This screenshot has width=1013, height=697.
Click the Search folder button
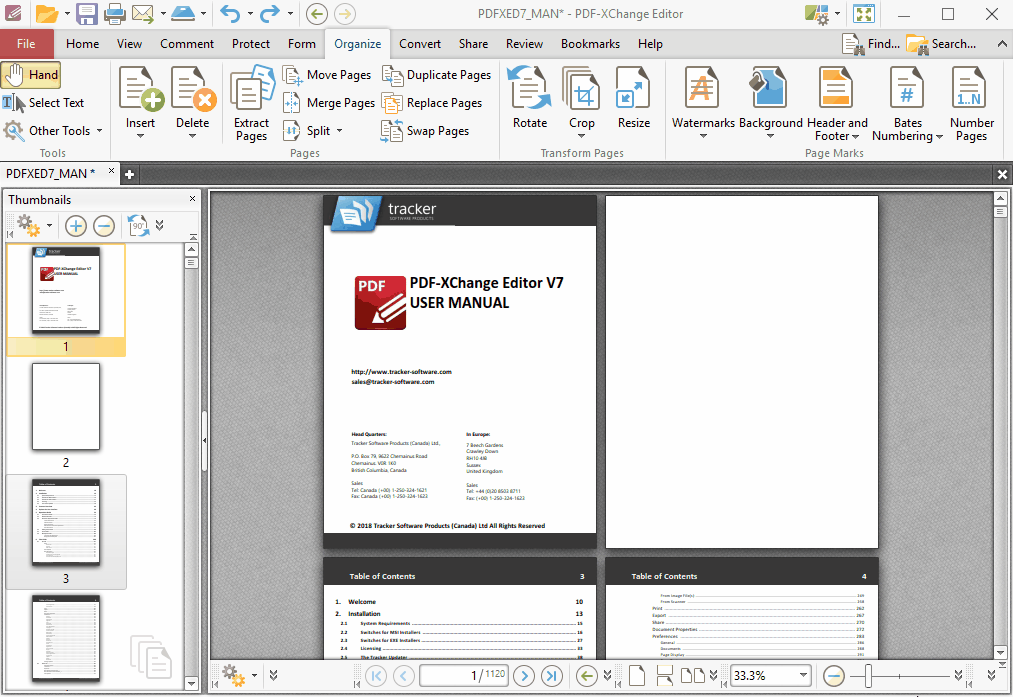(x=941, y=44)
